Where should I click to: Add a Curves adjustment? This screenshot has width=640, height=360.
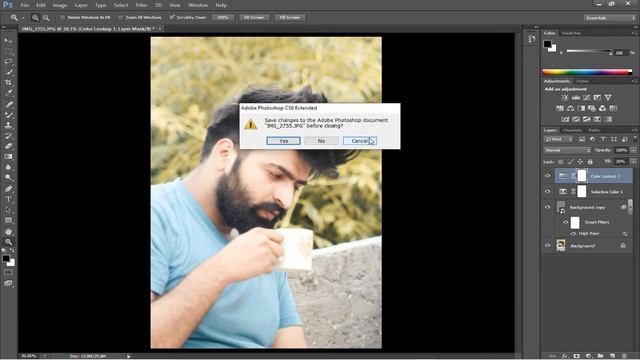click(587, 98)
